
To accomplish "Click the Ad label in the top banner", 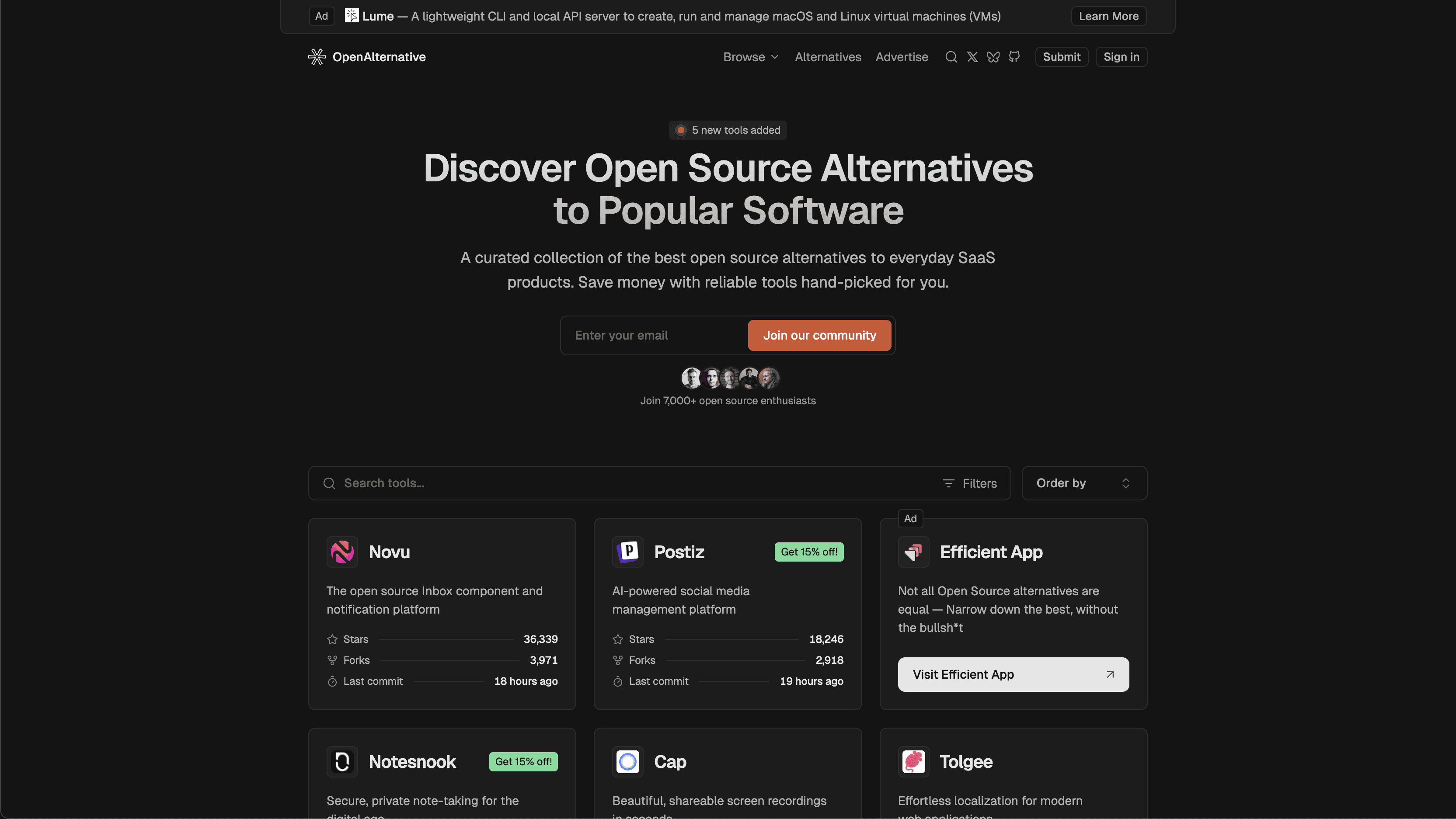I will click(x=321, y=16).
